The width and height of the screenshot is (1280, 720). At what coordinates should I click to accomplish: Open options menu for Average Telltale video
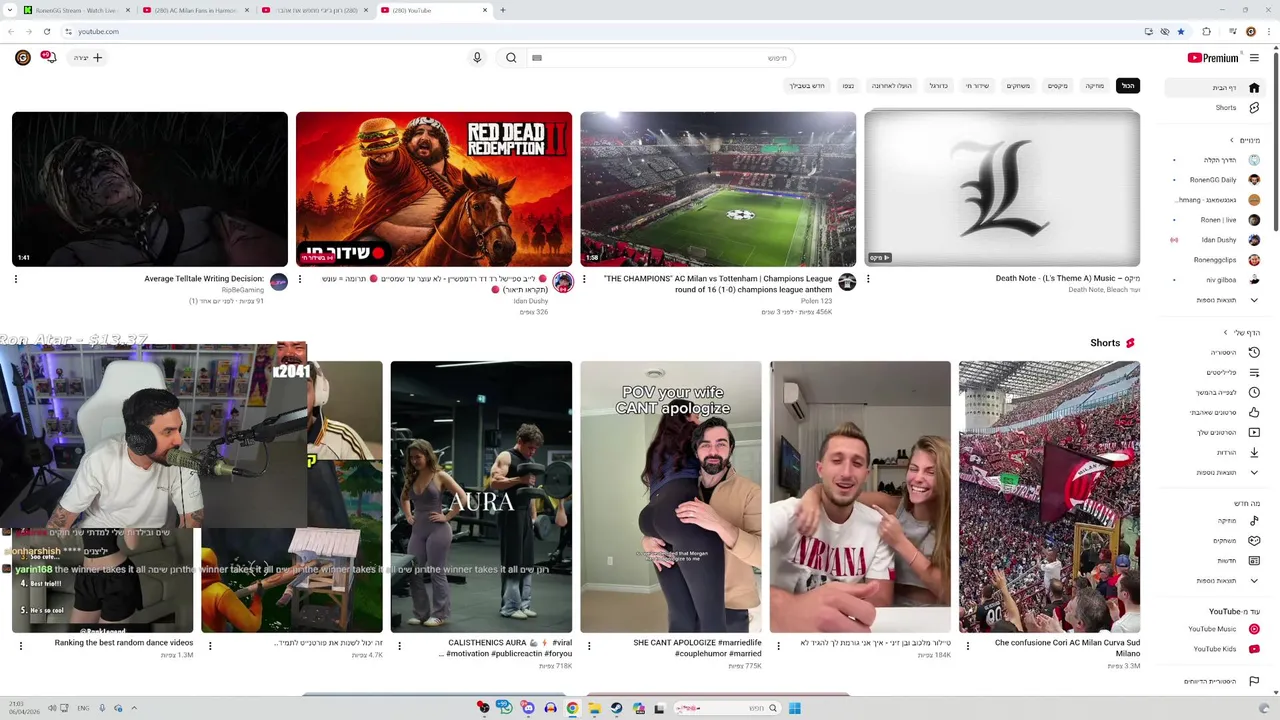point(16,279)
